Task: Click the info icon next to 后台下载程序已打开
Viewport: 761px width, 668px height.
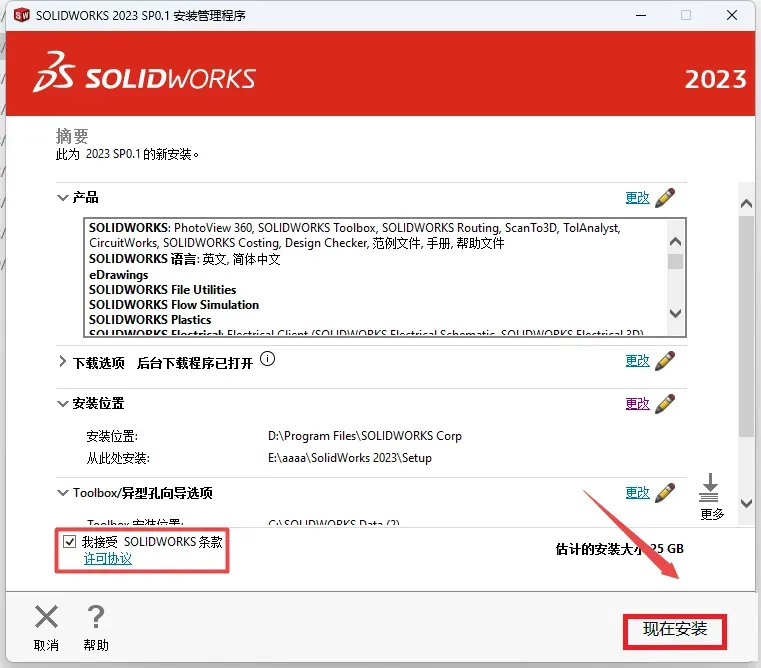Action: click(267, 359)
